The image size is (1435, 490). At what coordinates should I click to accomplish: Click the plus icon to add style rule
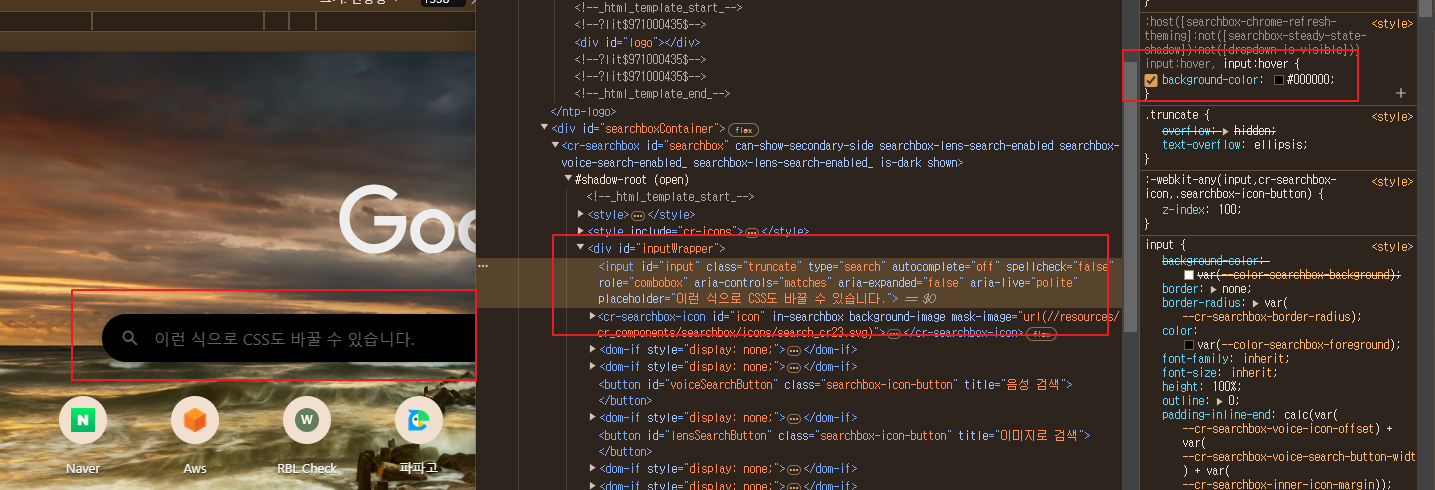pyautogui.click(x=1401, y=93)
